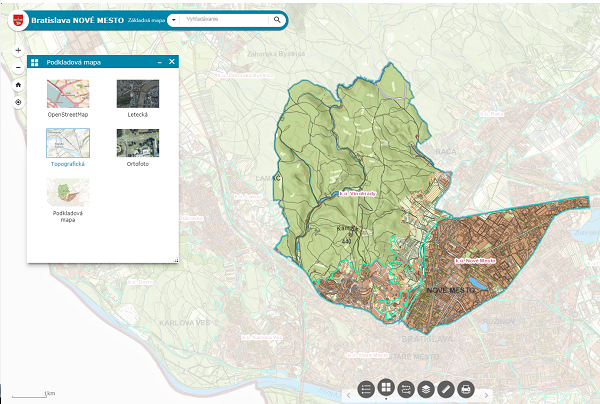Image resolution: width=600 pixels, height=404 pixels.
Task: Open the layers list widget
Action: coord(426,388)
